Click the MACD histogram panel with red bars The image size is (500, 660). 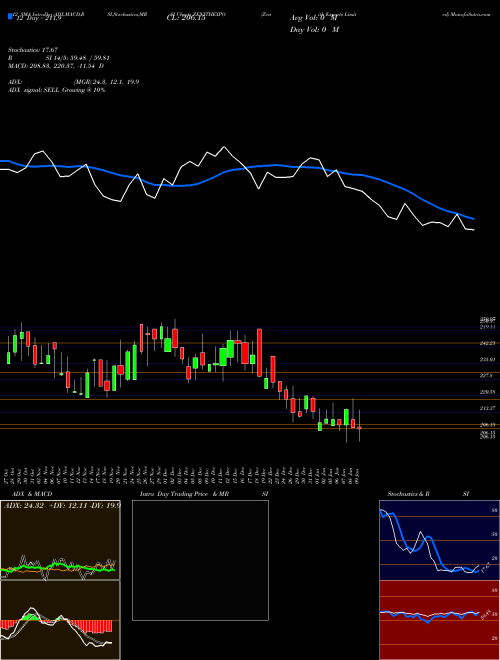(60, 620)
